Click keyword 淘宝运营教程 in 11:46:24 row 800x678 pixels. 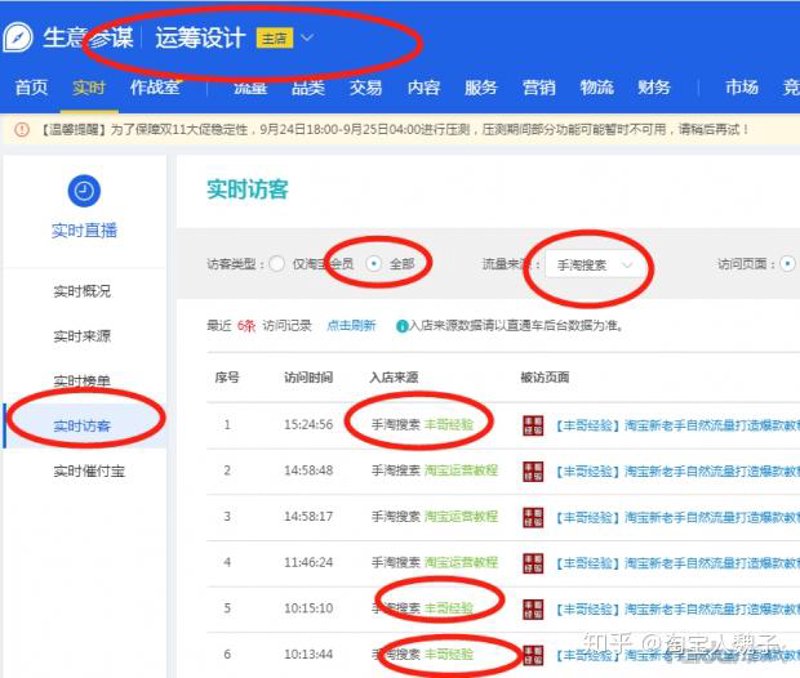[461, 562]
